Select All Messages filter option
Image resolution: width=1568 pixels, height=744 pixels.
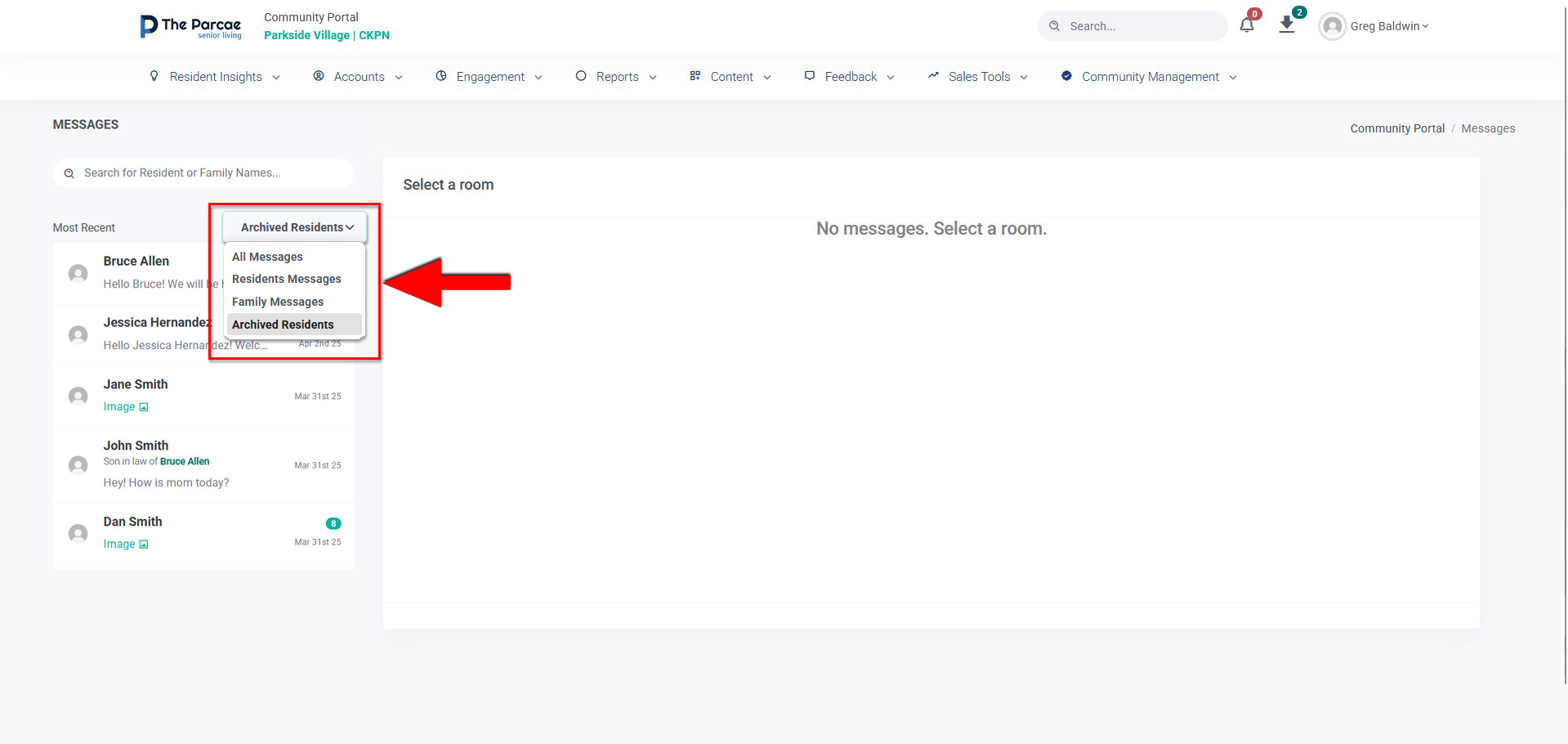tap(267, 257)
